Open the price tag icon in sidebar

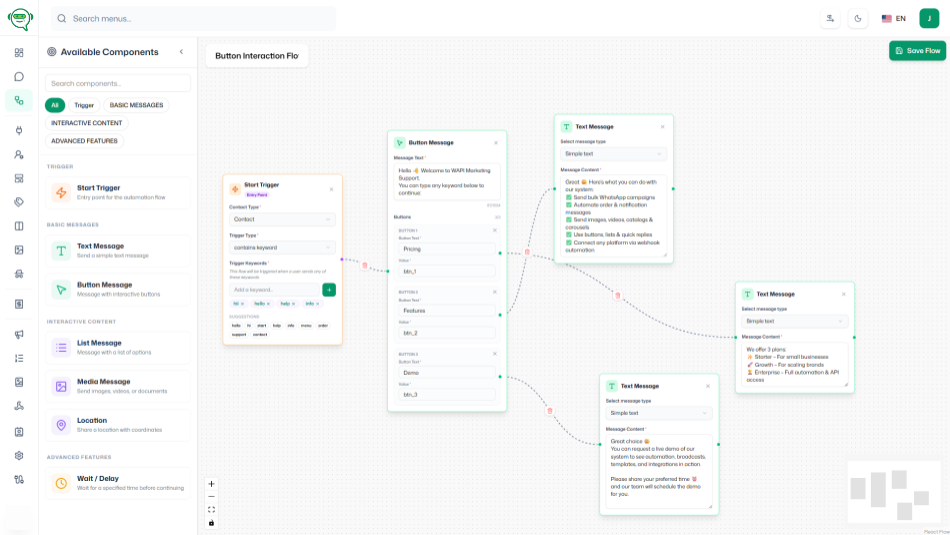19,202
